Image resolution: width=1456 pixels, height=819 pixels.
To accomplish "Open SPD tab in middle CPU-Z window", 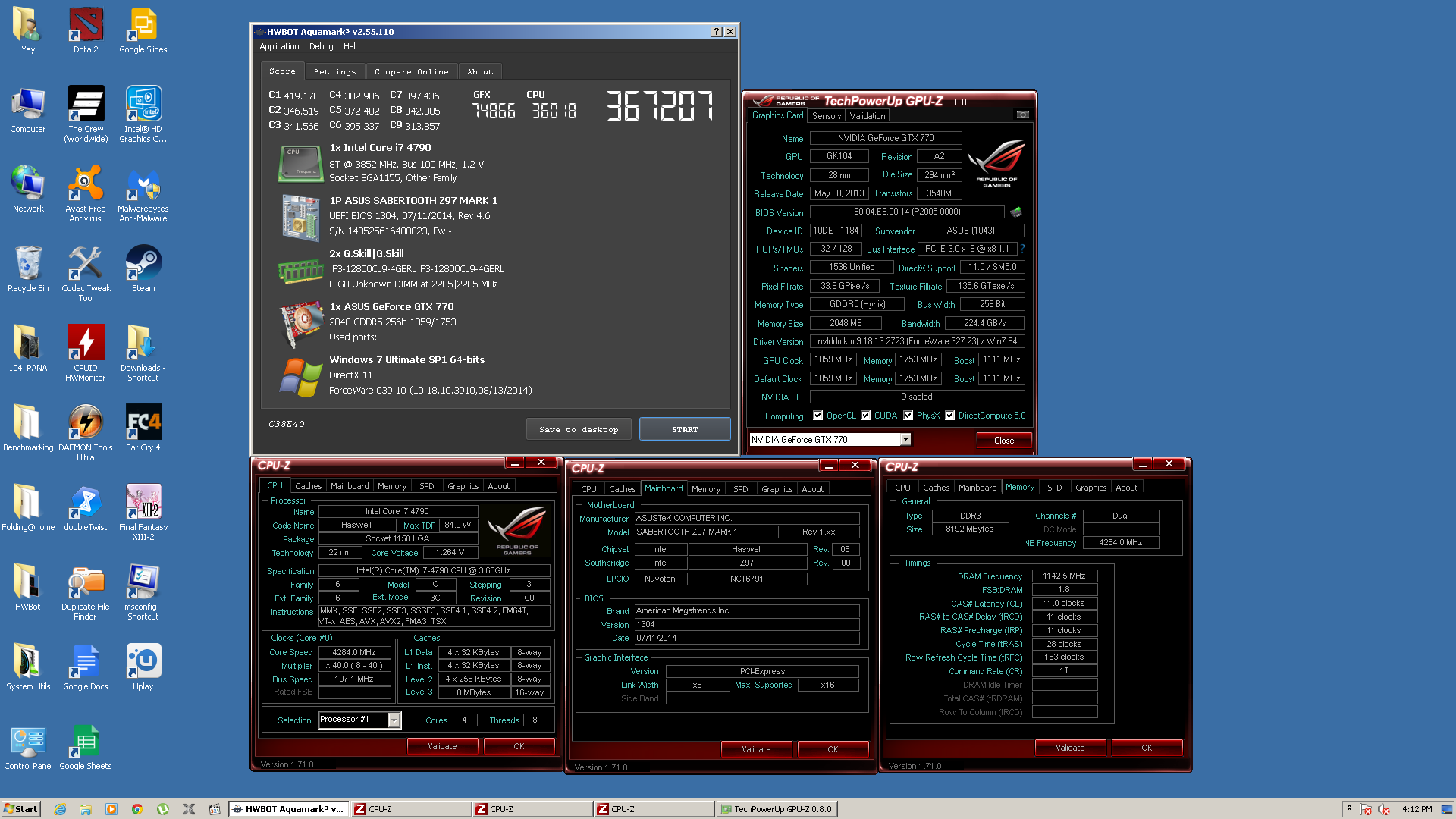I will click(741, 489).
